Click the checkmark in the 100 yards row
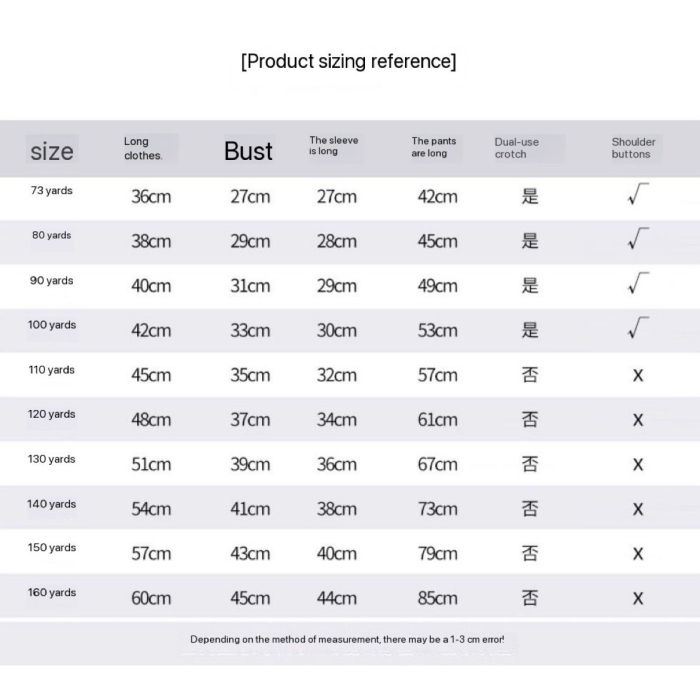The image size is (700, 700). tap(638, 329)
